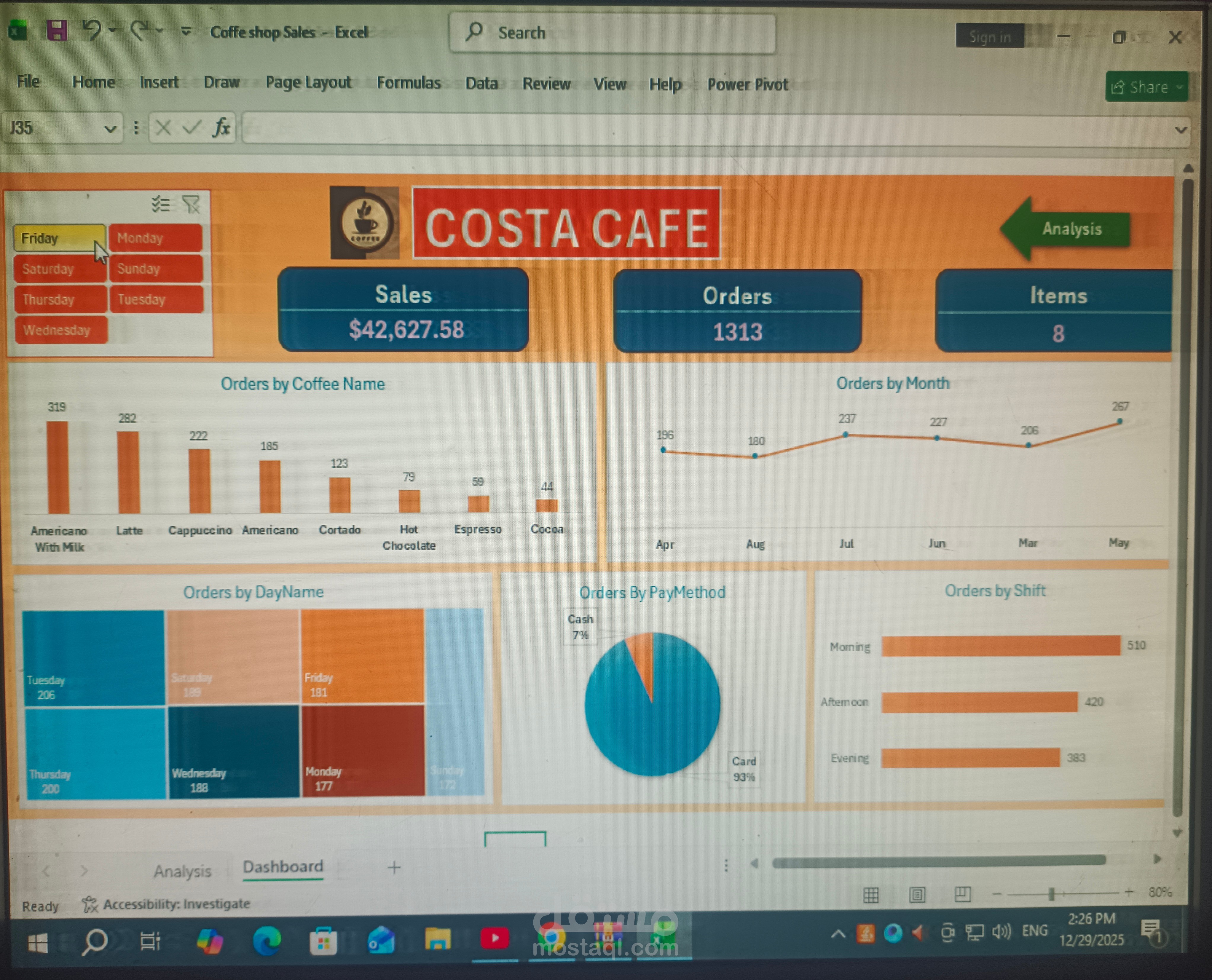This screenshot has width=1212, height=980.
Task: Switch to the Analysis sheet tab
Action: (182, 871)
